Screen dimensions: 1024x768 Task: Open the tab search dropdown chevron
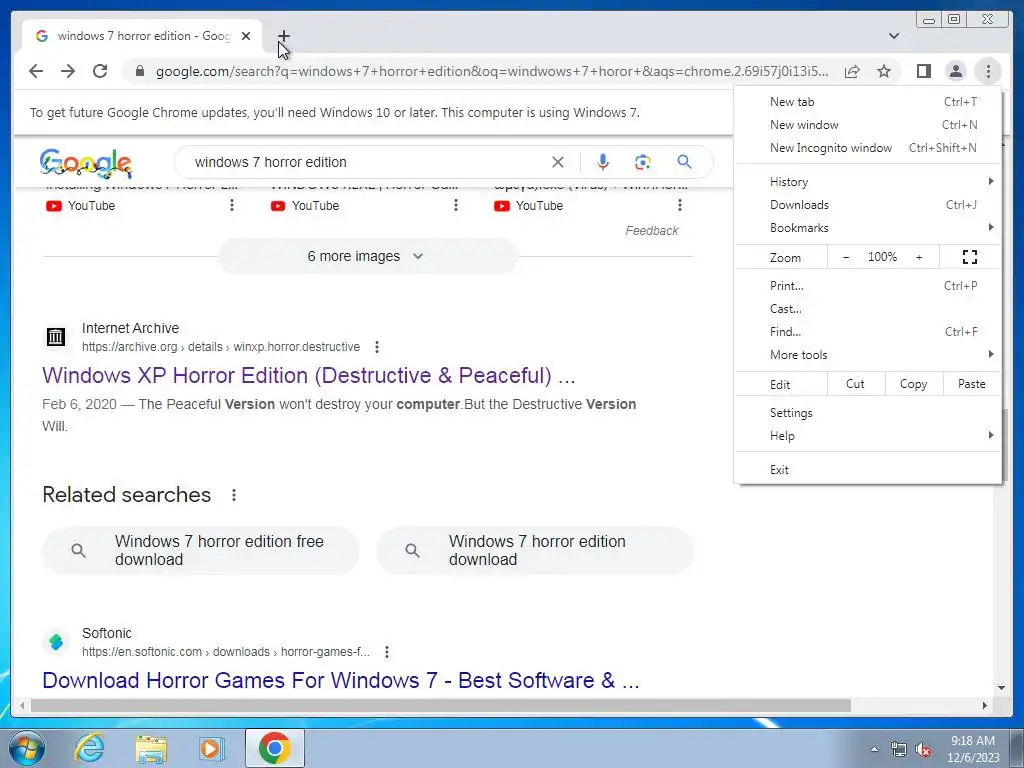point(894,36)
